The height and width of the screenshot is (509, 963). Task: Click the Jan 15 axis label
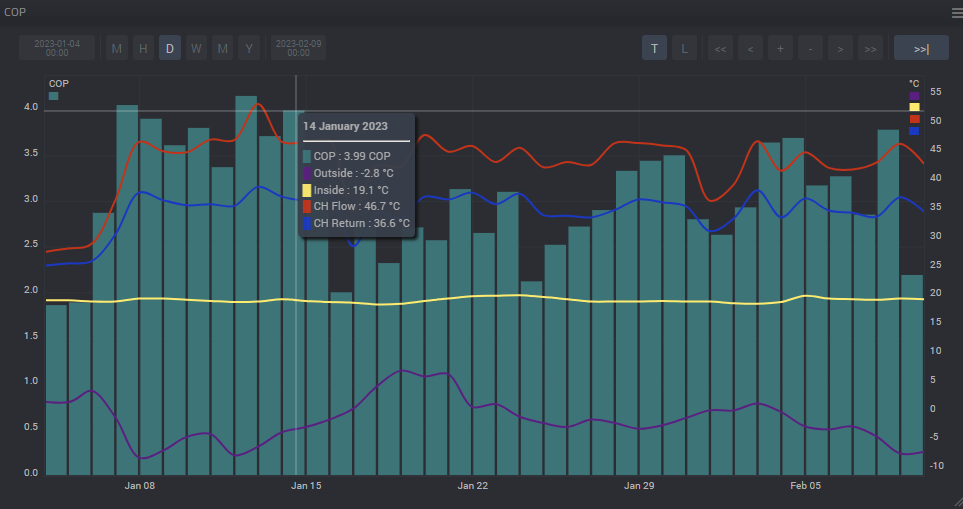click(306, 486)
